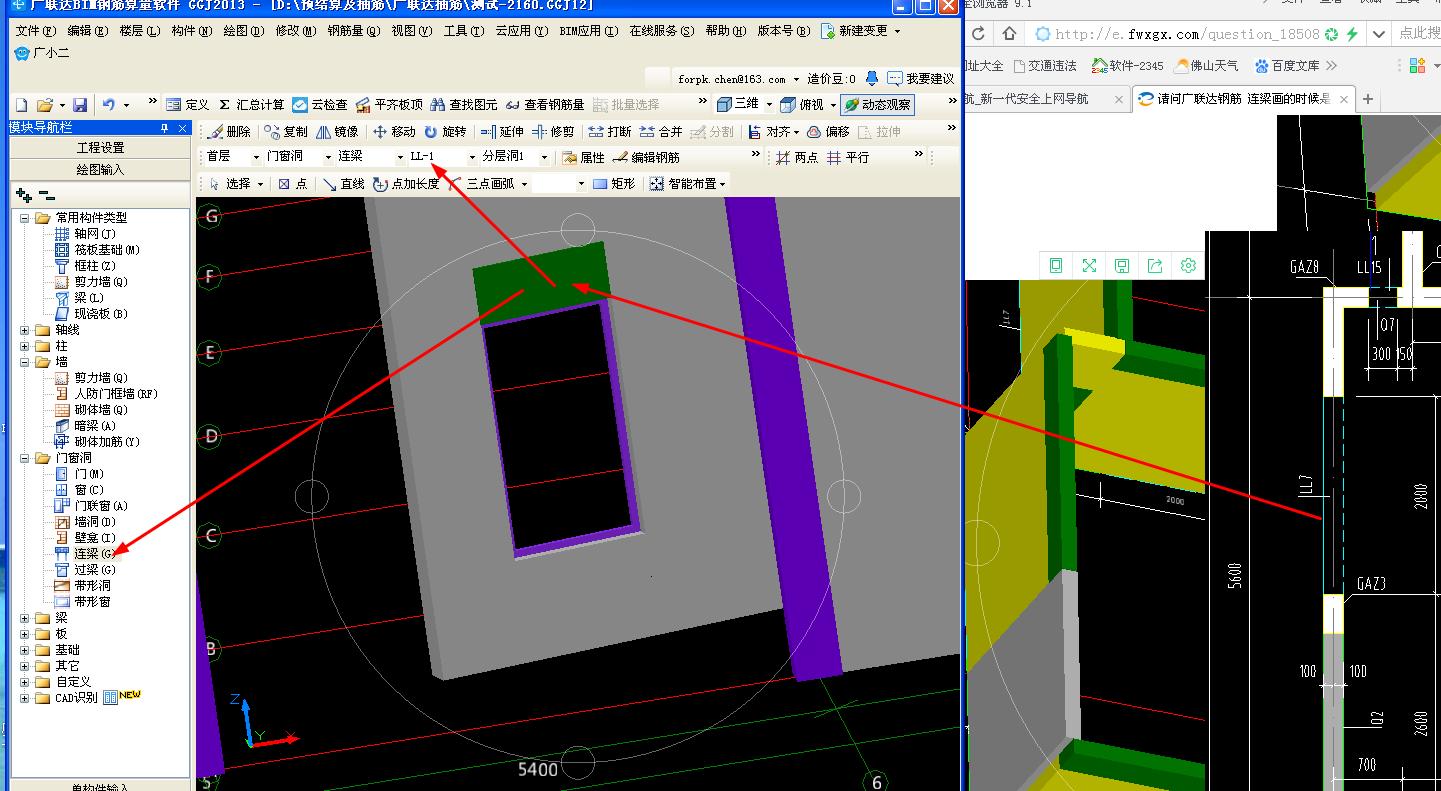
Task: Select 剪力墙(Q) under the 墙 node
Action: pyautogui.click(x=91, y=378)
